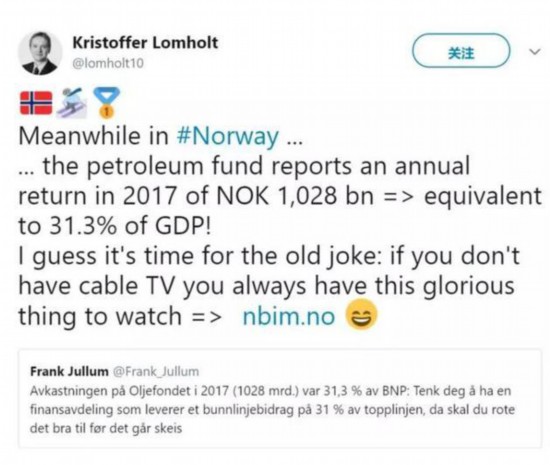Open the @Frank_Jullum handle

[x=156, y=371]
